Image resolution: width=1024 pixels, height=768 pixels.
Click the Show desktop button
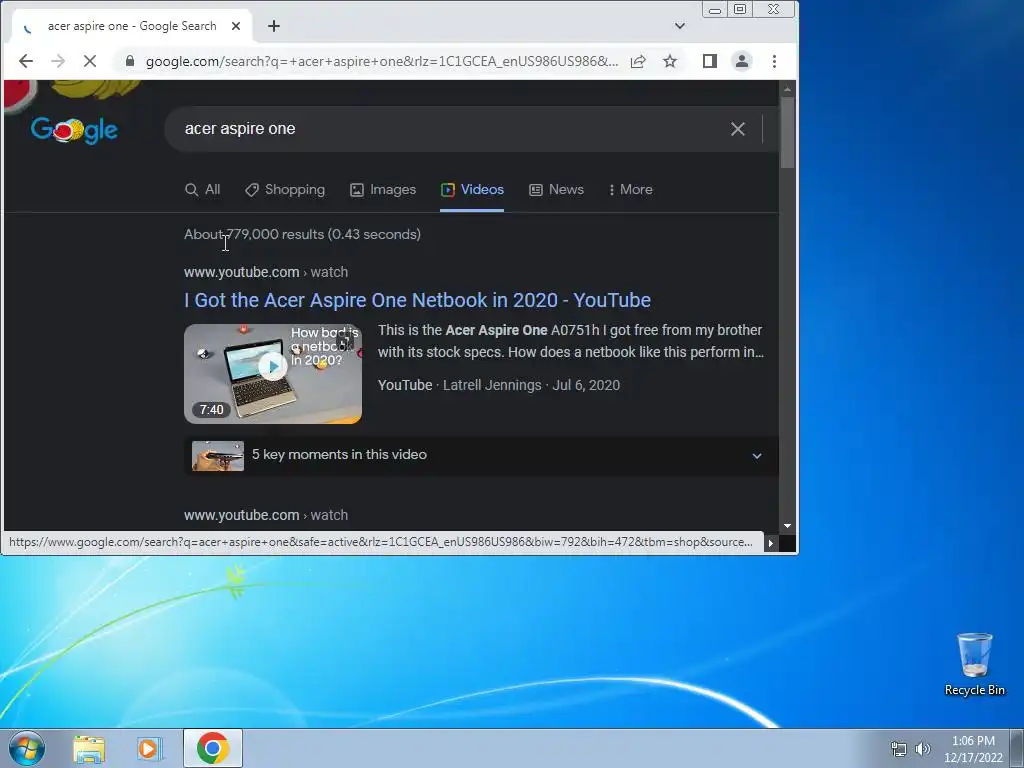click(x=1017, y=748)
